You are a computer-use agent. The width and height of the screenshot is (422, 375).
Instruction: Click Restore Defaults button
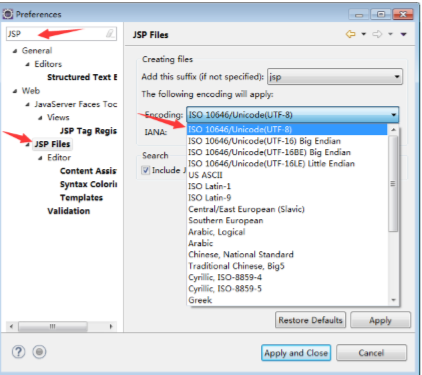310,320
